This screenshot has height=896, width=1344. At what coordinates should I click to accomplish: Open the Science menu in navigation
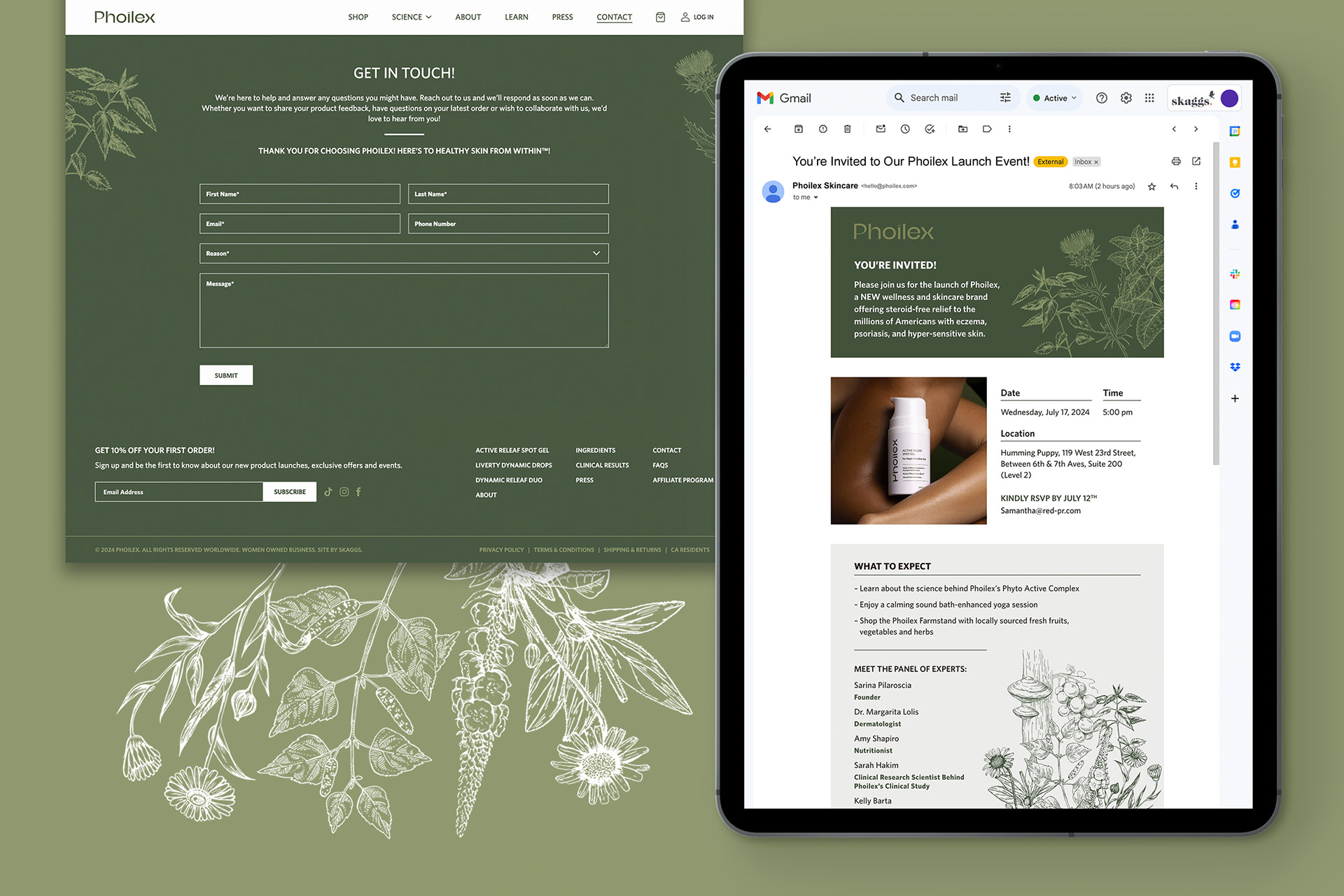[x=412, y=17]
